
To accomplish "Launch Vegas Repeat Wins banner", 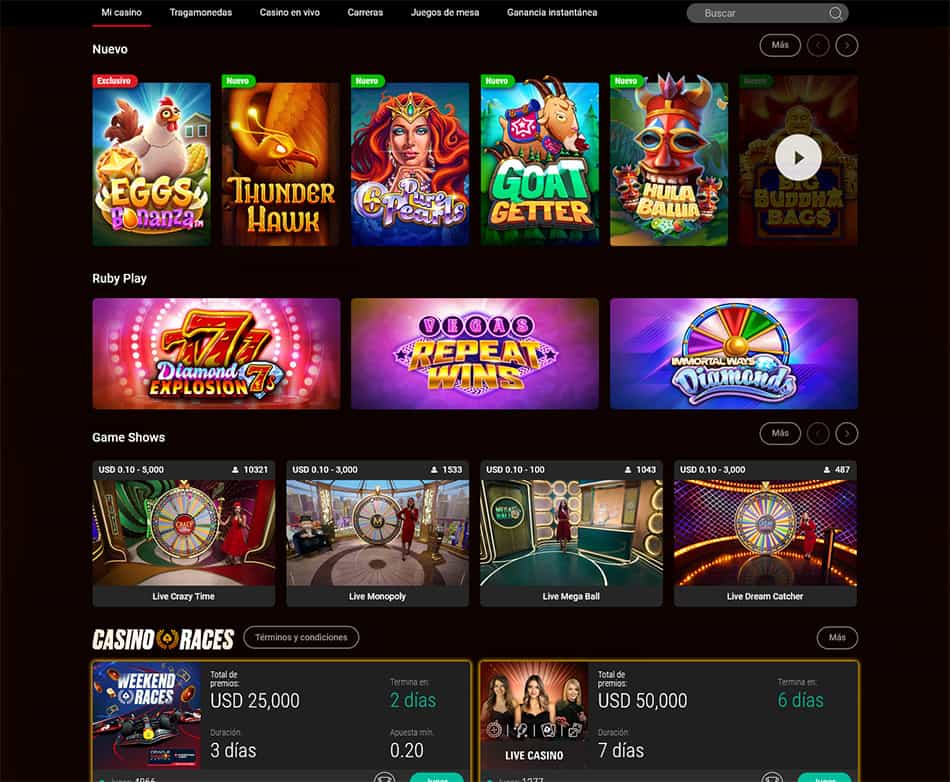I will click(474, 354).
